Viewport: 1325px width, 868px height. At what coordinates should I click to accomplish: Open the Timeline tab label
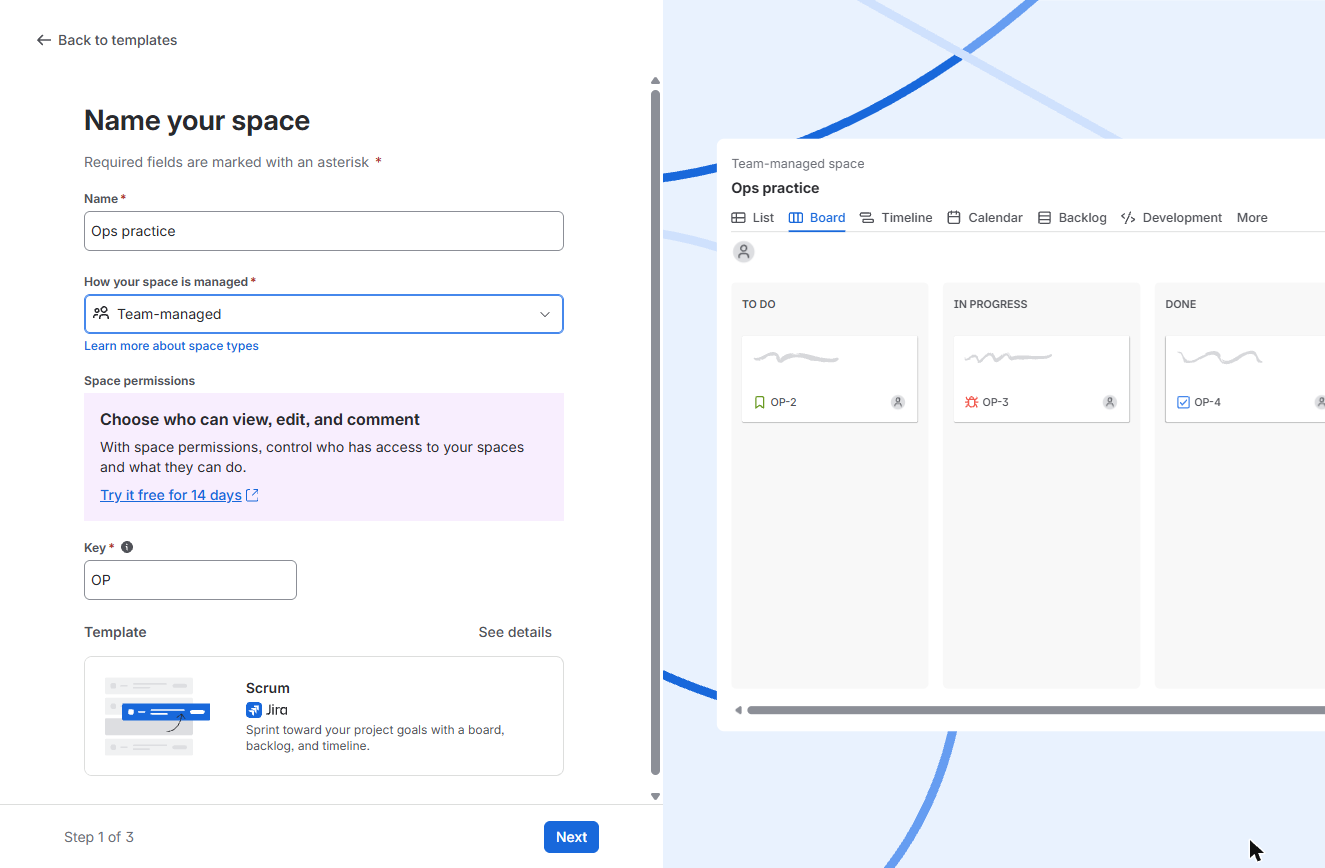click(907, 218)
